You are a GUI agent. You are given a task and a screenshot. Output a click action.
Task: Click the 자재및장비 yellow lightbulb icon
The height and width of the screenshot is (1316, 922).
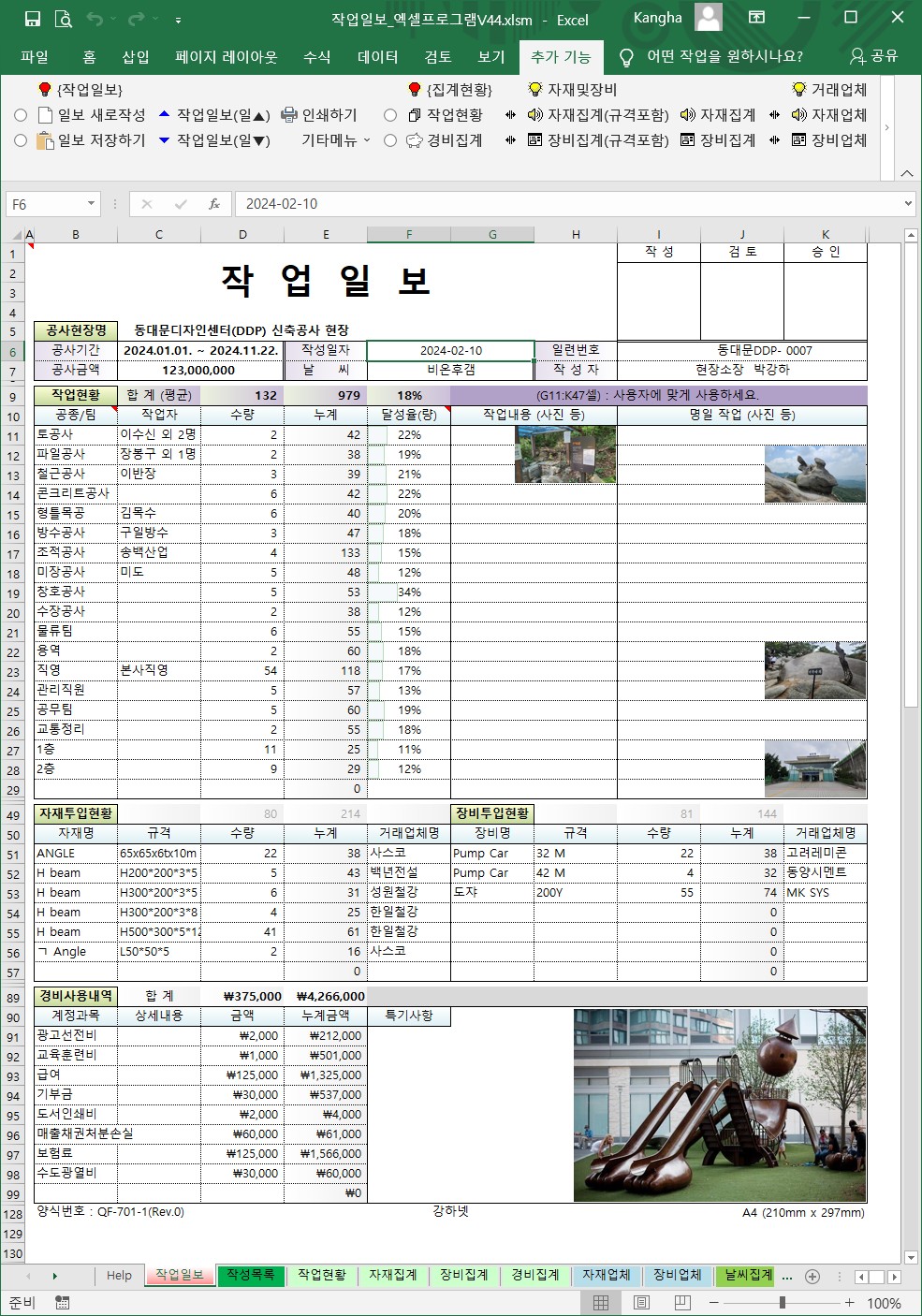(535, 89)
